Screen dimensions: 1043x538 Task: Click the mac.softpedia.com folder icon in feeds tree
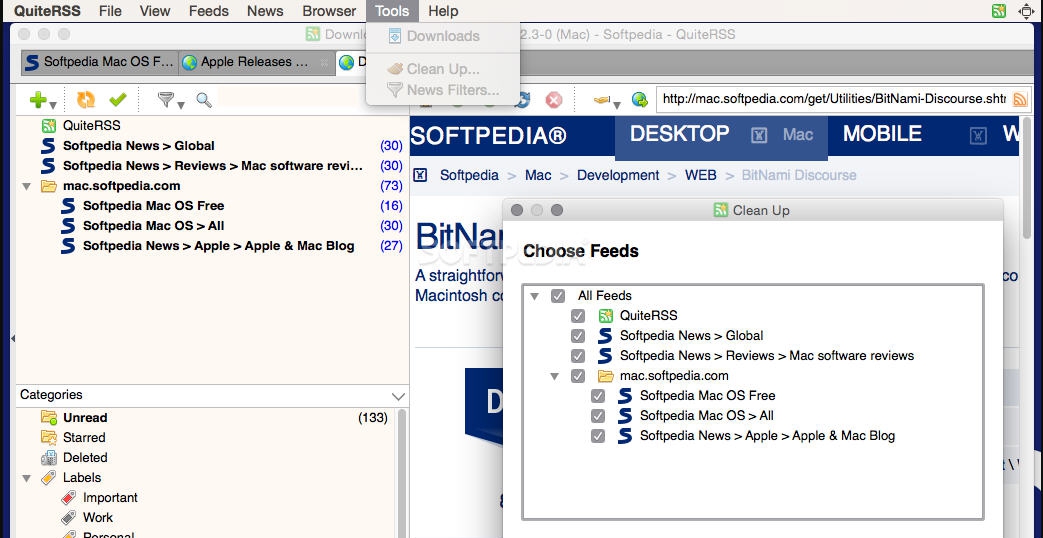49,186
